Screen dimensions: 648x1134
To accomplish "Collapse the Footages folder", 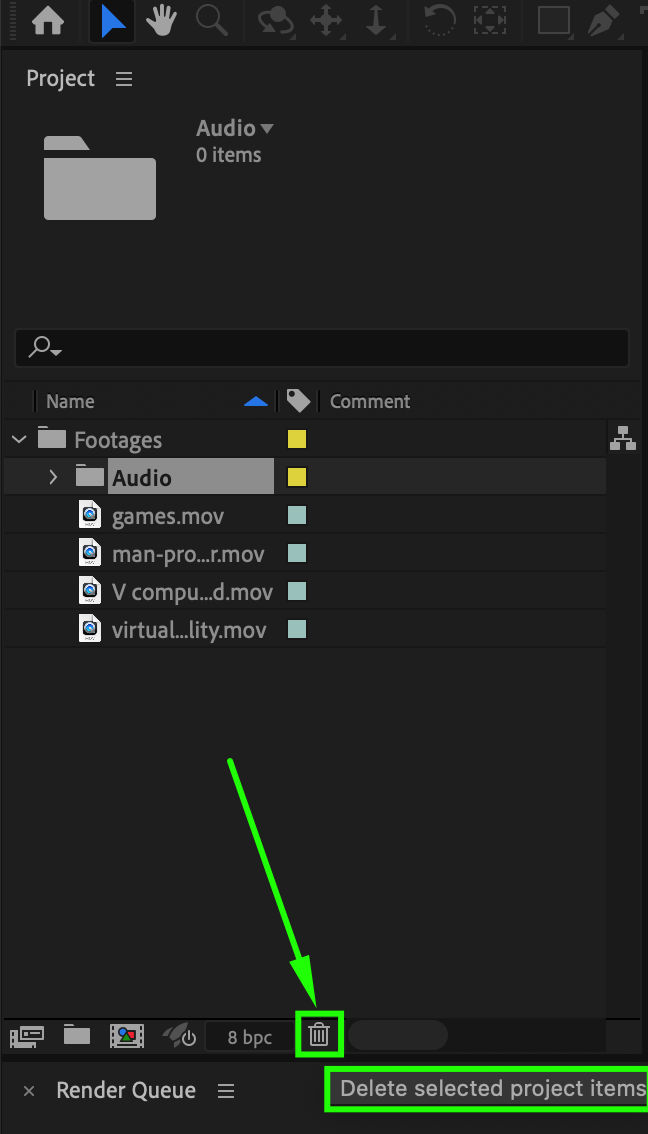I will coord(19,440).
